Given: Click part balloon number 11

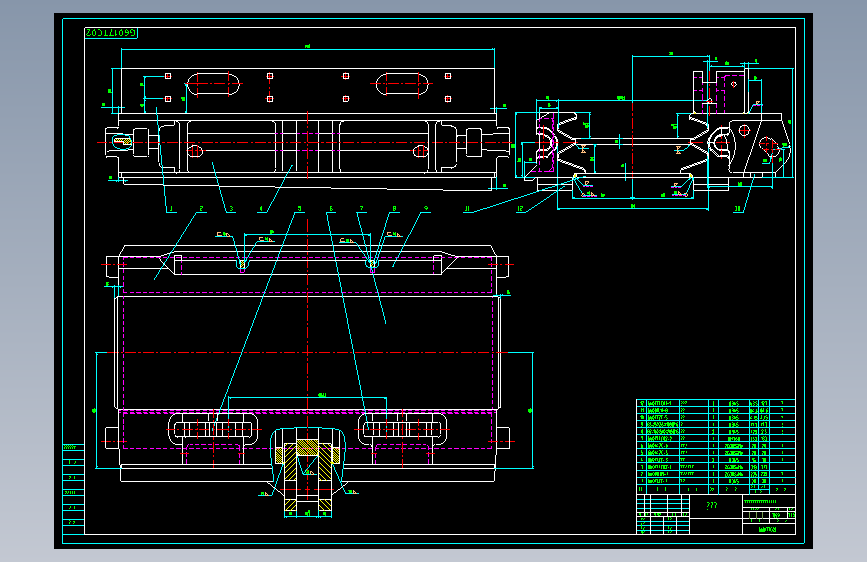Looking at the screenshot, I should [467, 209].
